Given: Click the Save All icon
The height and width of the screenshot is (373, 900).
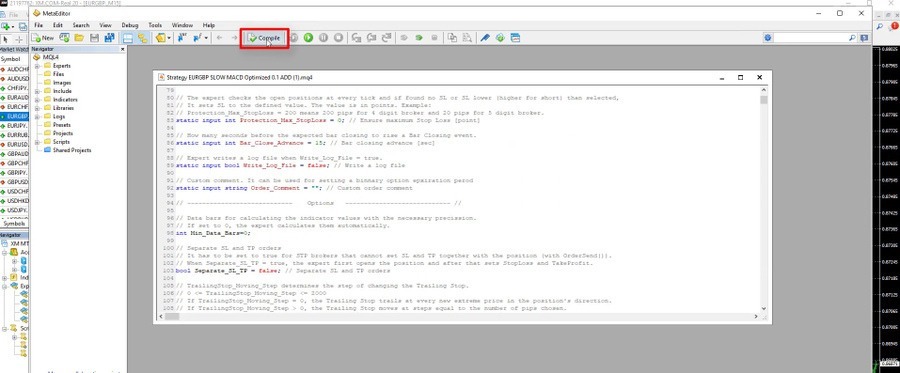Looking at the screenshot, I should coord(109,38).
